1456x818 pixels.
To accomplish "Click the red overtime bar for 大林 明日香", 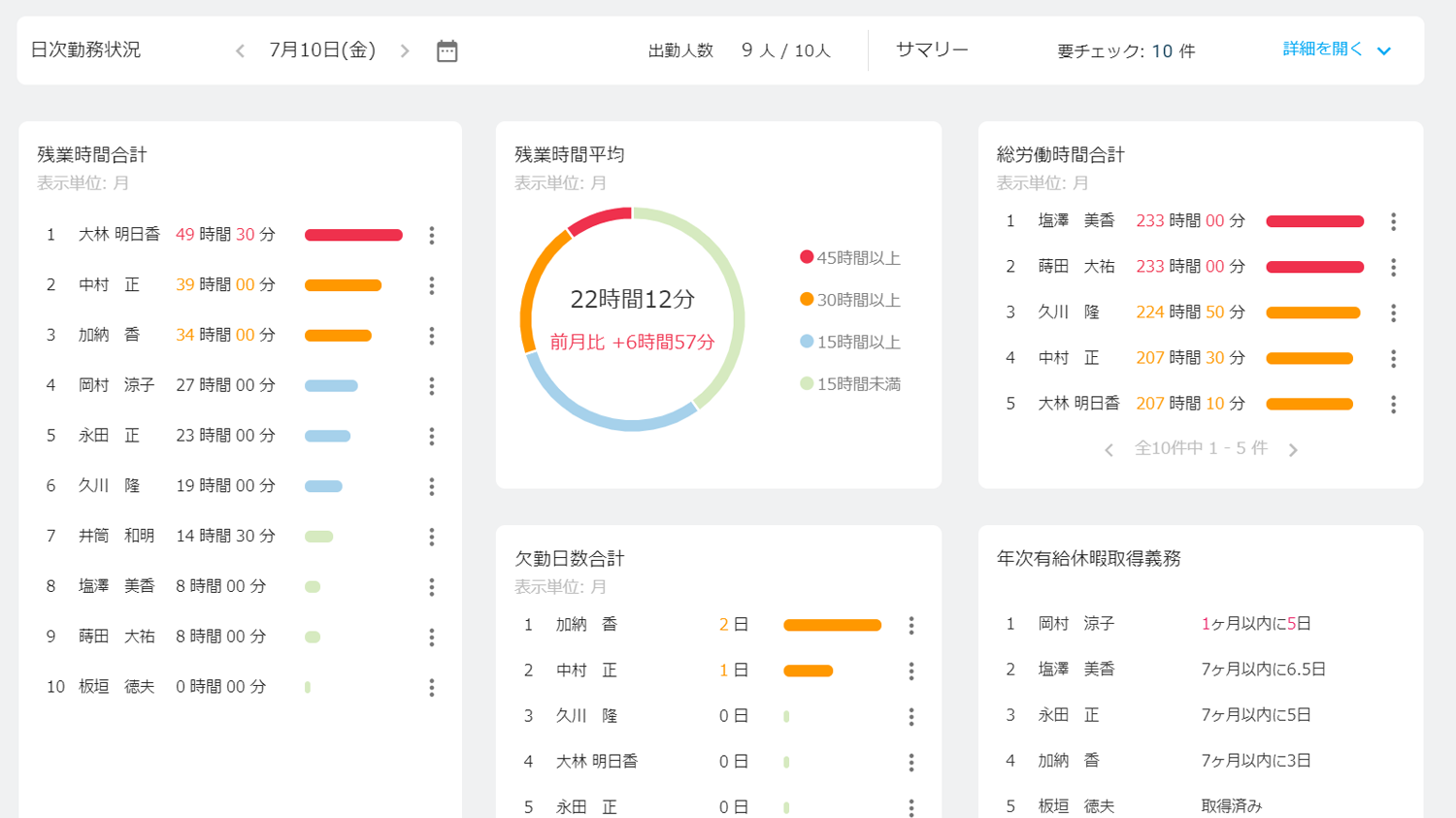I will coord(353,235).
